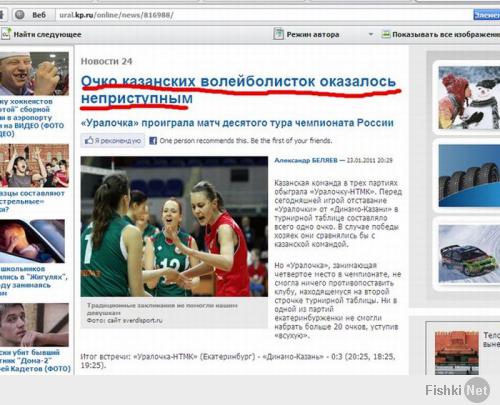The height and width of the screenshot is (405, 500).
Task: Open author link Александр БЕЛЯЕВ
Action: tap(306, 160)
